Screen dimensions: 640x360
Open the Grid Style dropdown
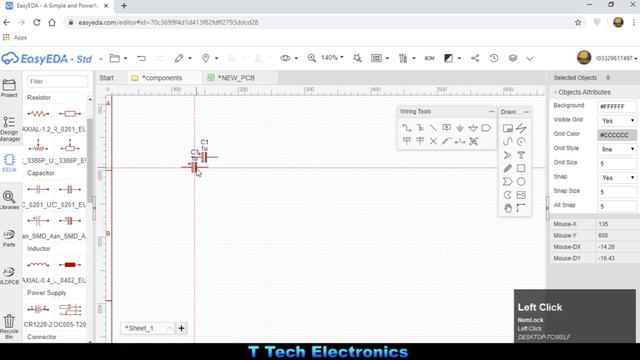pos(617,149)
